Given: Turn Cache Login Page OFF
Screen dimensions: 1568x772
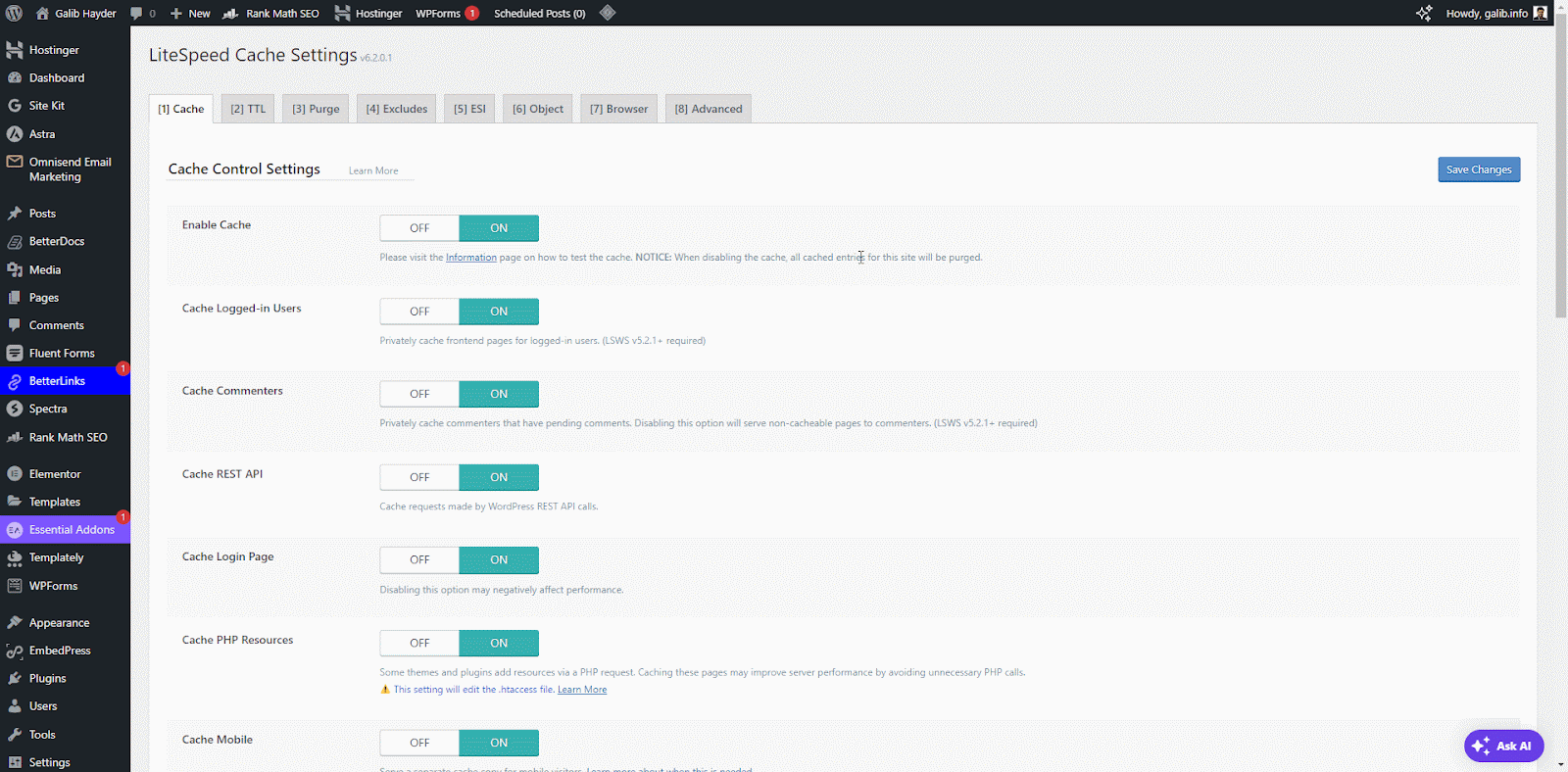Looking at the screenshot, I should (x=419, y=560).
